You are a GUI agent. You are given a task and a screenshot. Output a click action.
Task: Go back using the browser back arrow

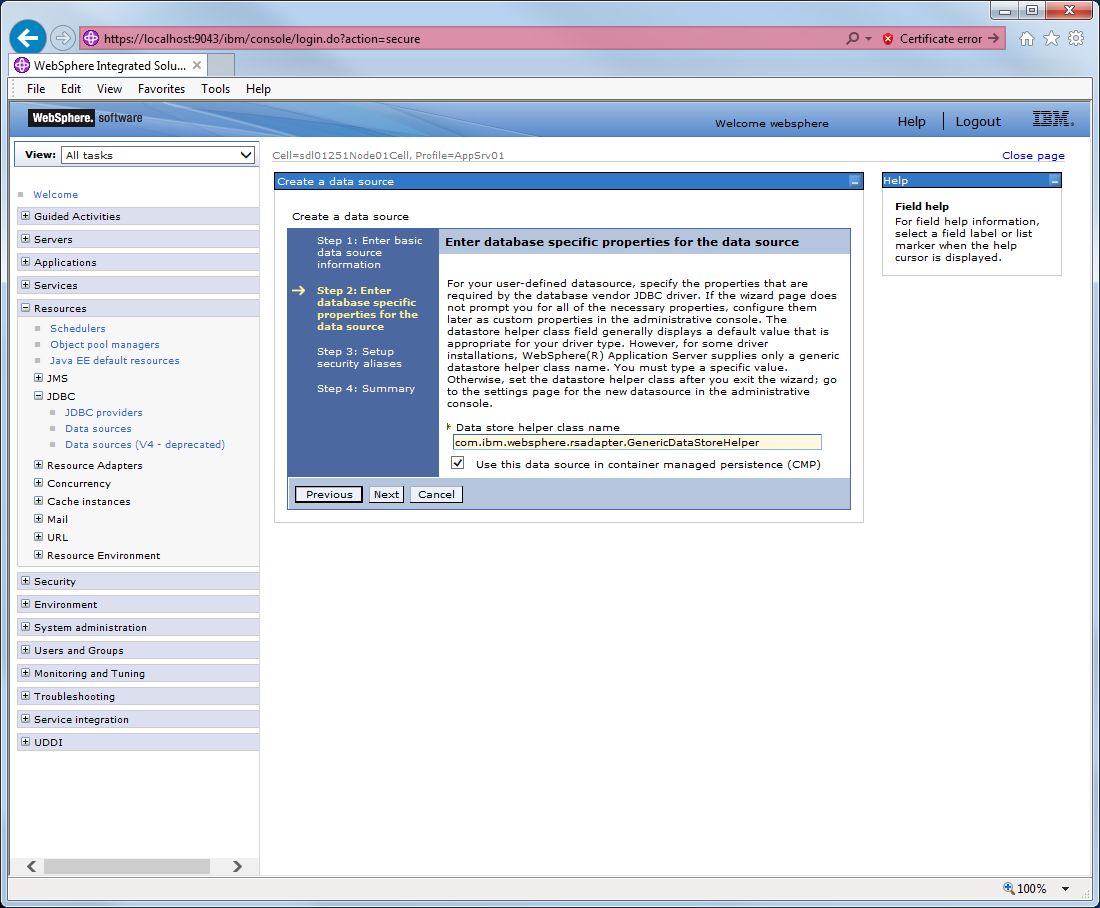coord(28,38)
